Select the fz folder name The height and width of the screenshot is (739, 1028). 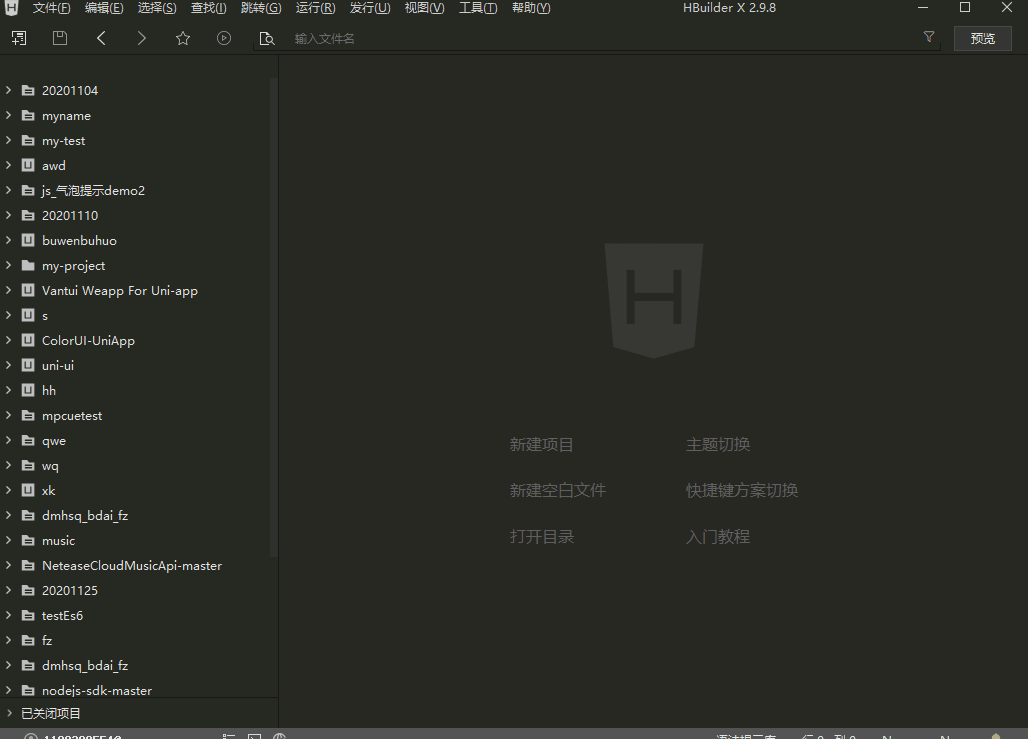coord(47,640)
